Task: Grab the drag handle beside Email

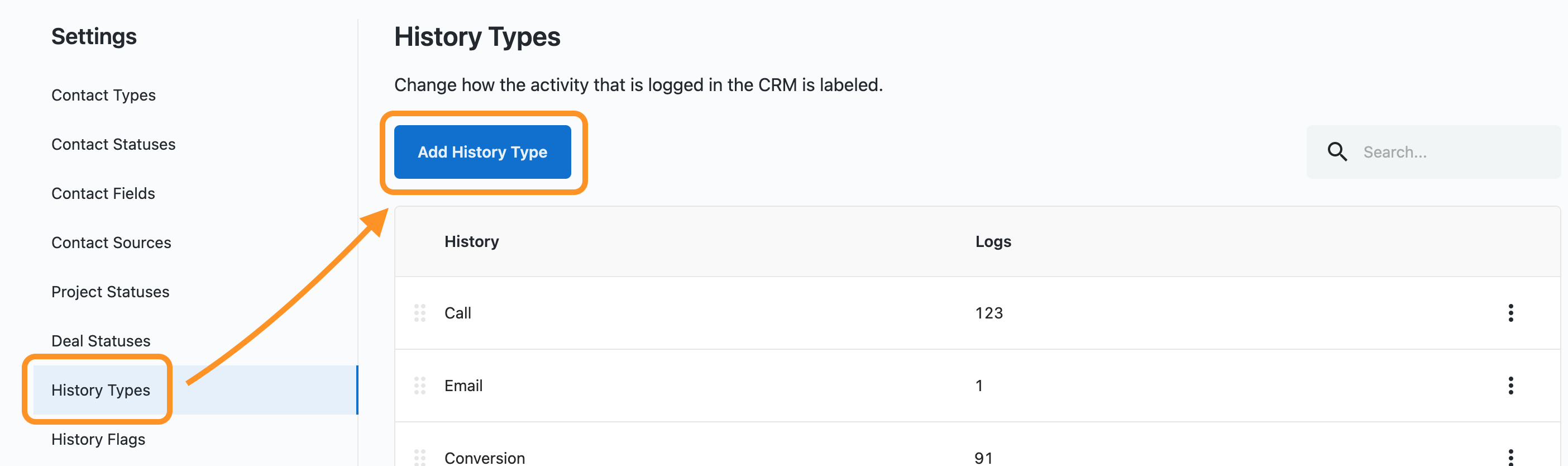Action: (420, 386)
